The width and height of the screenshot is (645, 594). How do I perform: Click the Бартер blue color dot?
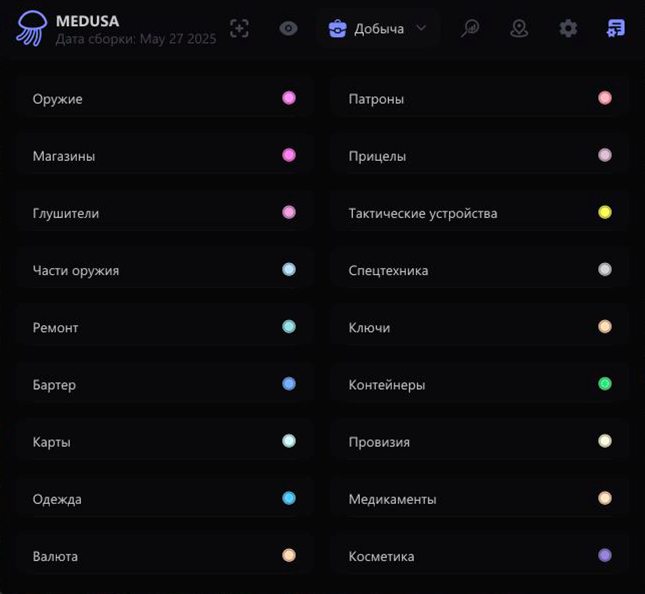click(x=289, y=384)
